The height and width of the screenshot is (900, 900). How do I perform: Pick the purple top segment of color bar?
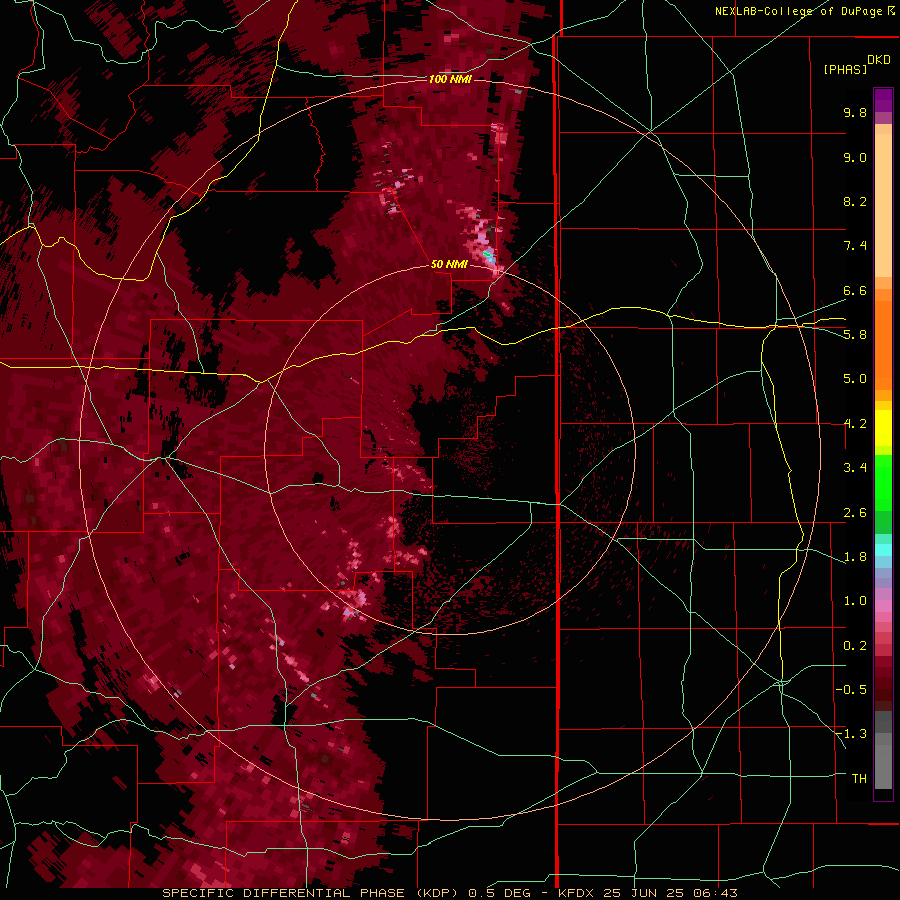coord(883,100)
